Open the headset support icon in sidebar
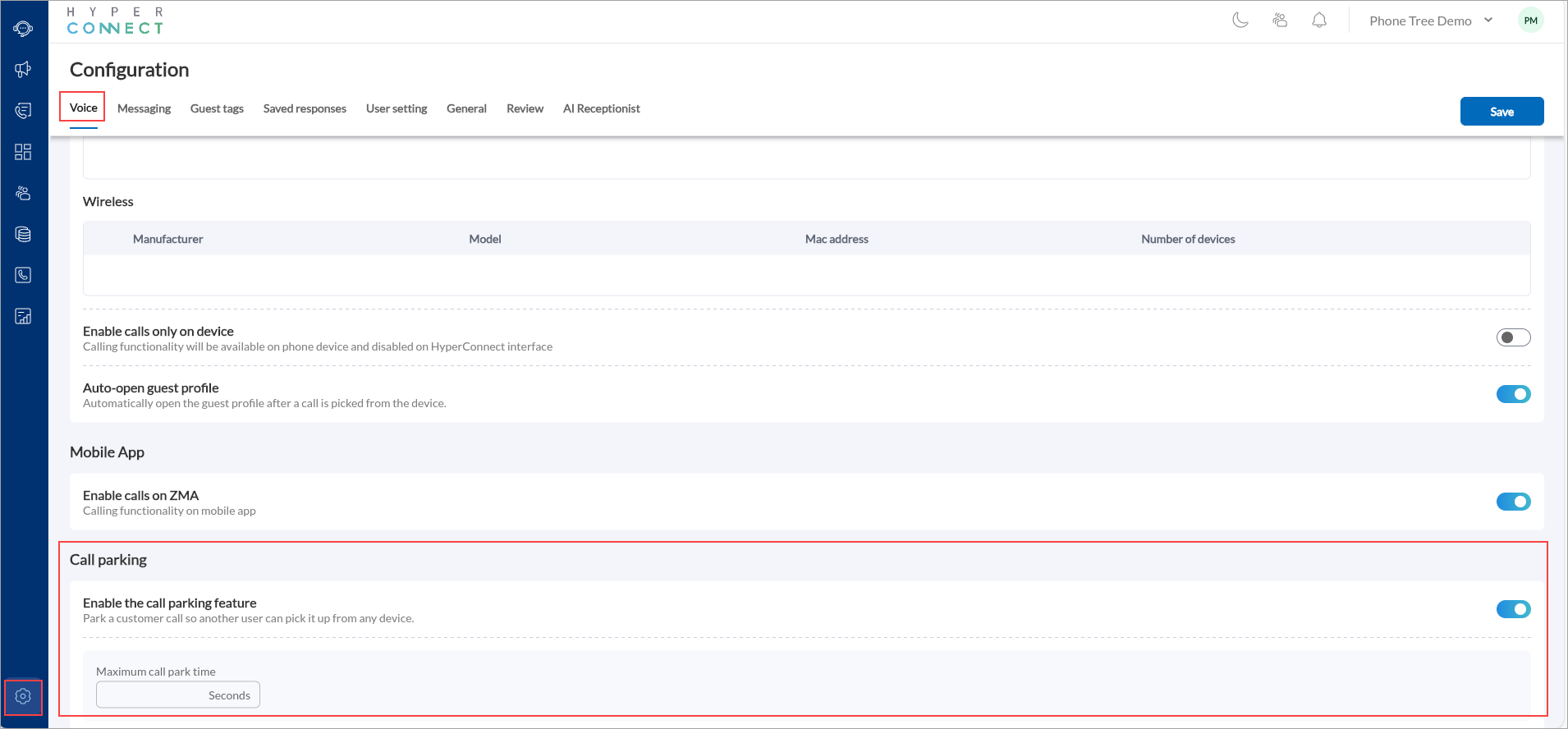The width and height of the screenshot is (1568, 729). (x=23, y=29)
